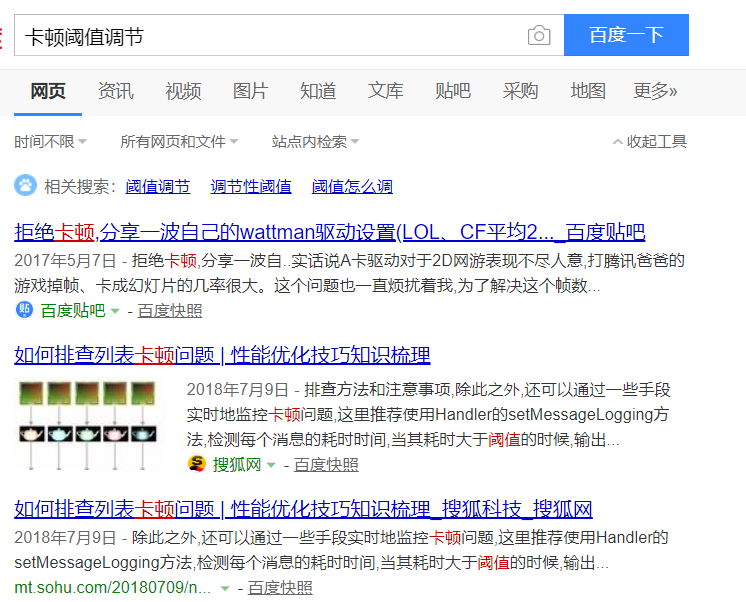Switch to the 图片 tab
The width and height of the screenshot is (746, 602).
point(250,91)
